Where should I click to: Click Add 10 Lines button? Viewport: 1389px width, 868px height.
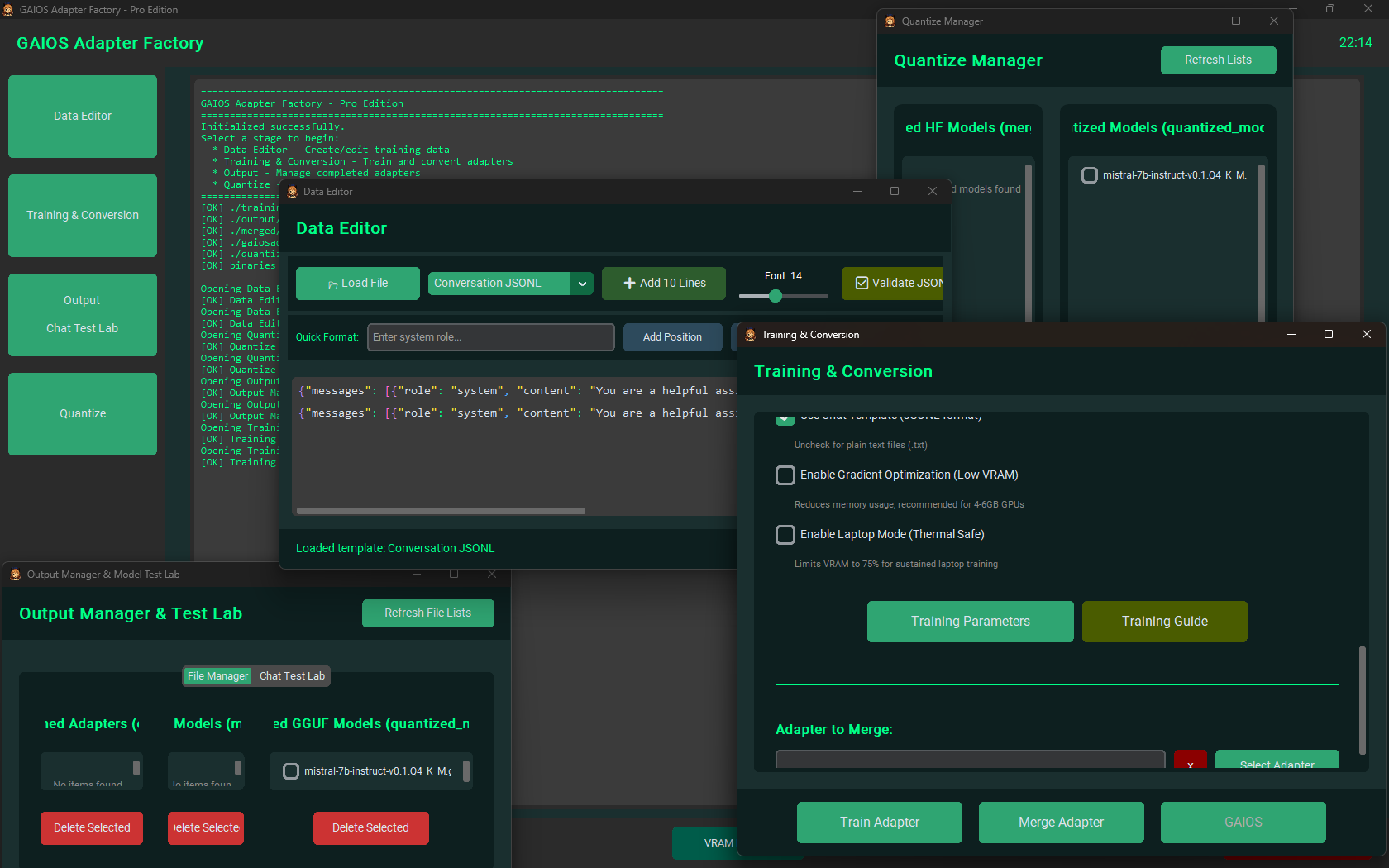pyautogui.click(x=664, y=284)
